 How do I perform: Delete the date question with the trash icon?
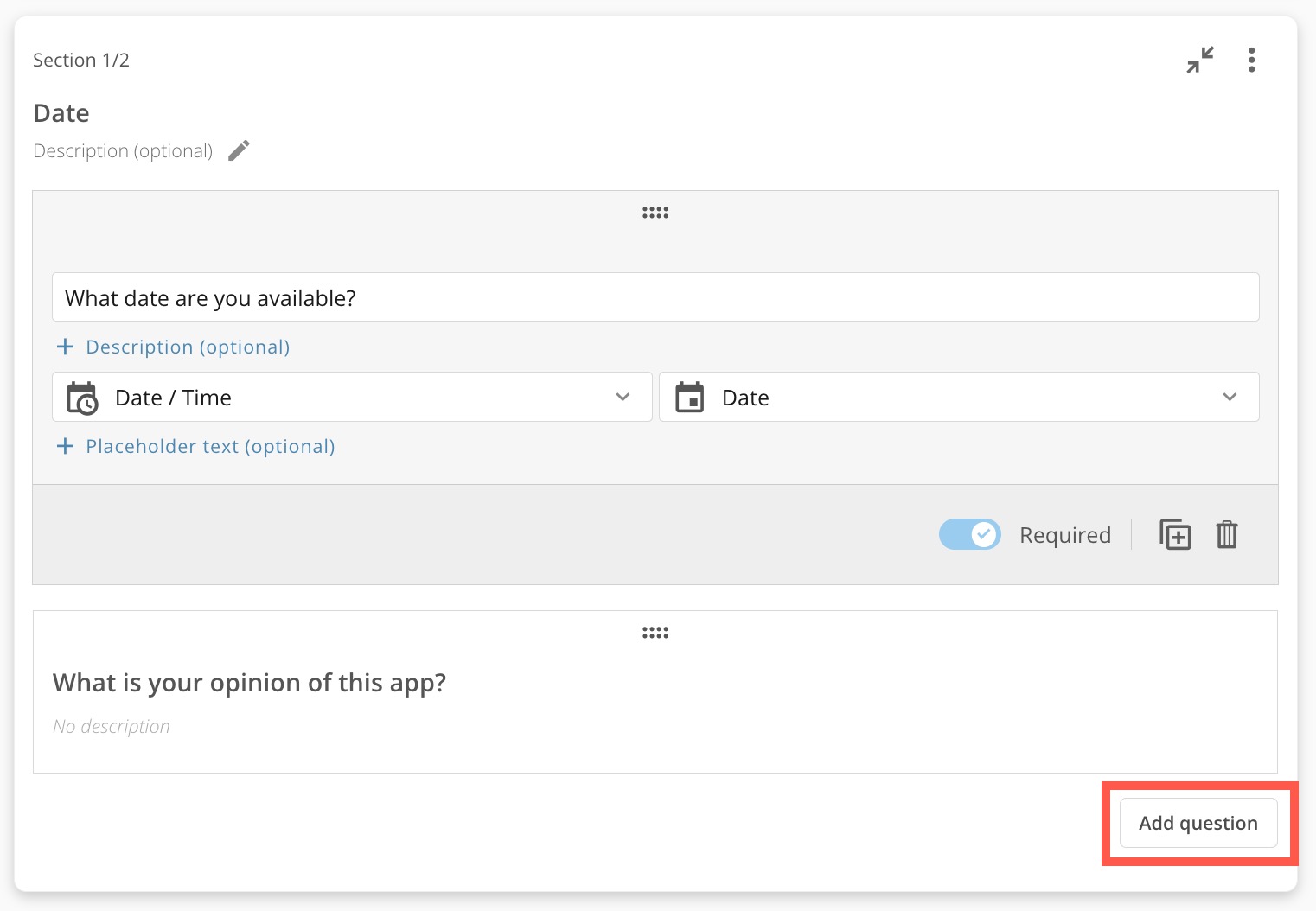[x=1227, y=535]
